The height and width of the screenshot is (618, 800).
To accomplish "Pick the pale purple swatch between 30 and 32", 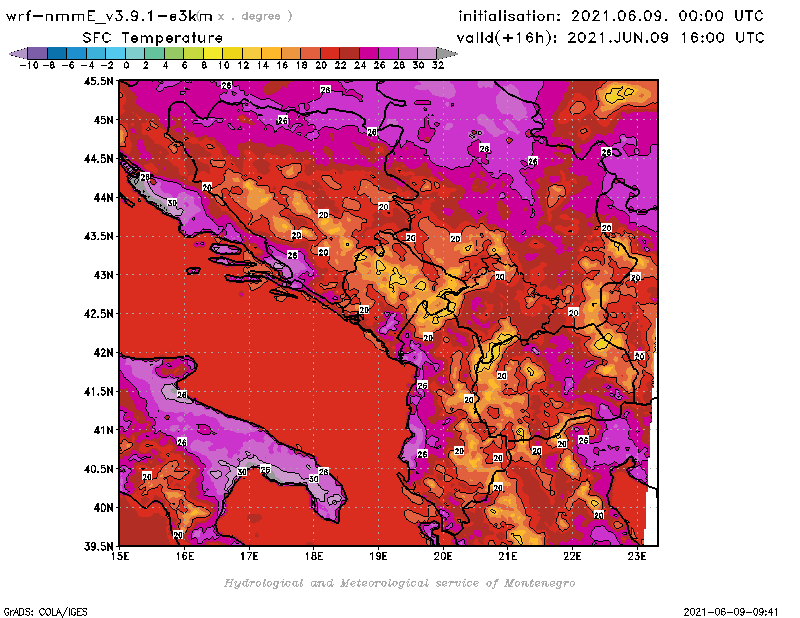I will point(427,53).
